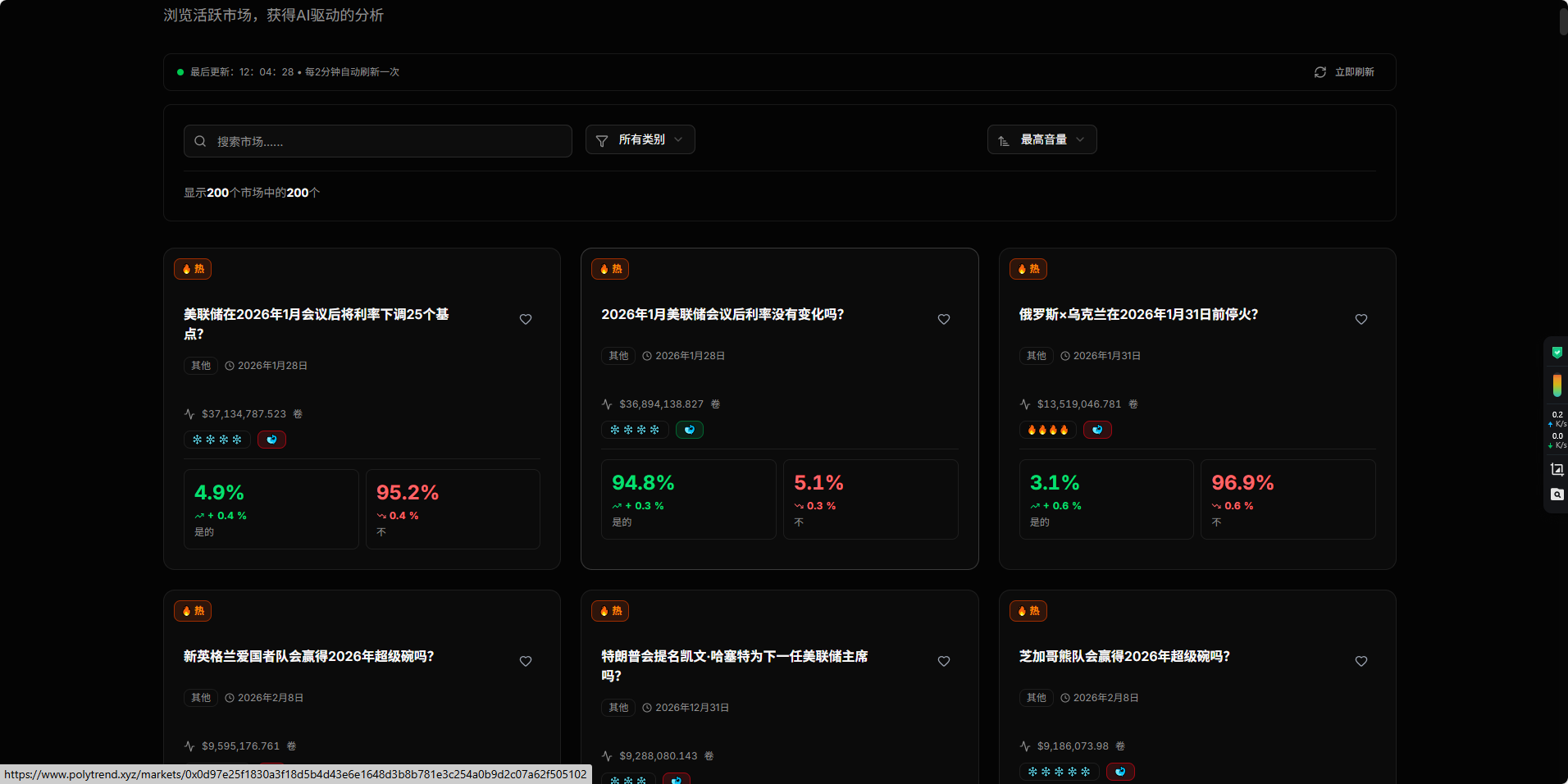
Task: Click the 其他 tag on the 俄罗斯 card
Action: [1036, 356]
